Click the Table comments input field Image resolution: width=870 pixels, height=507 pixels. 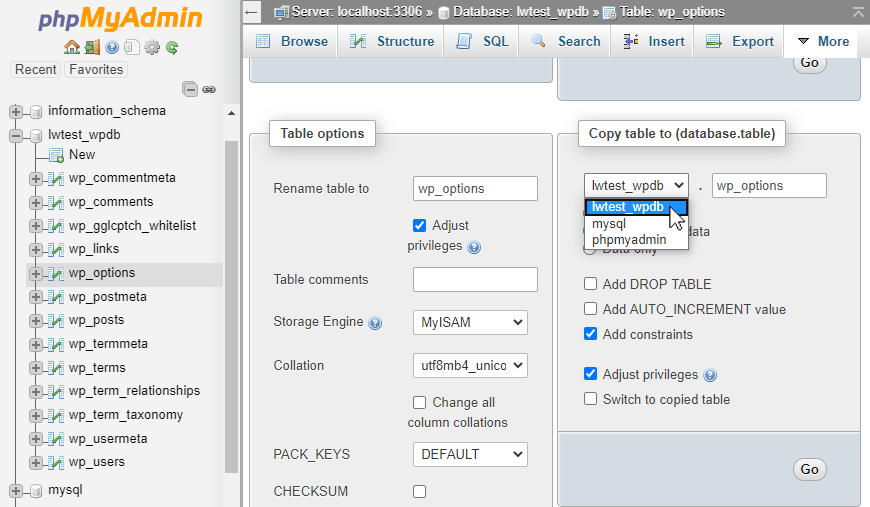coord(476,280)
